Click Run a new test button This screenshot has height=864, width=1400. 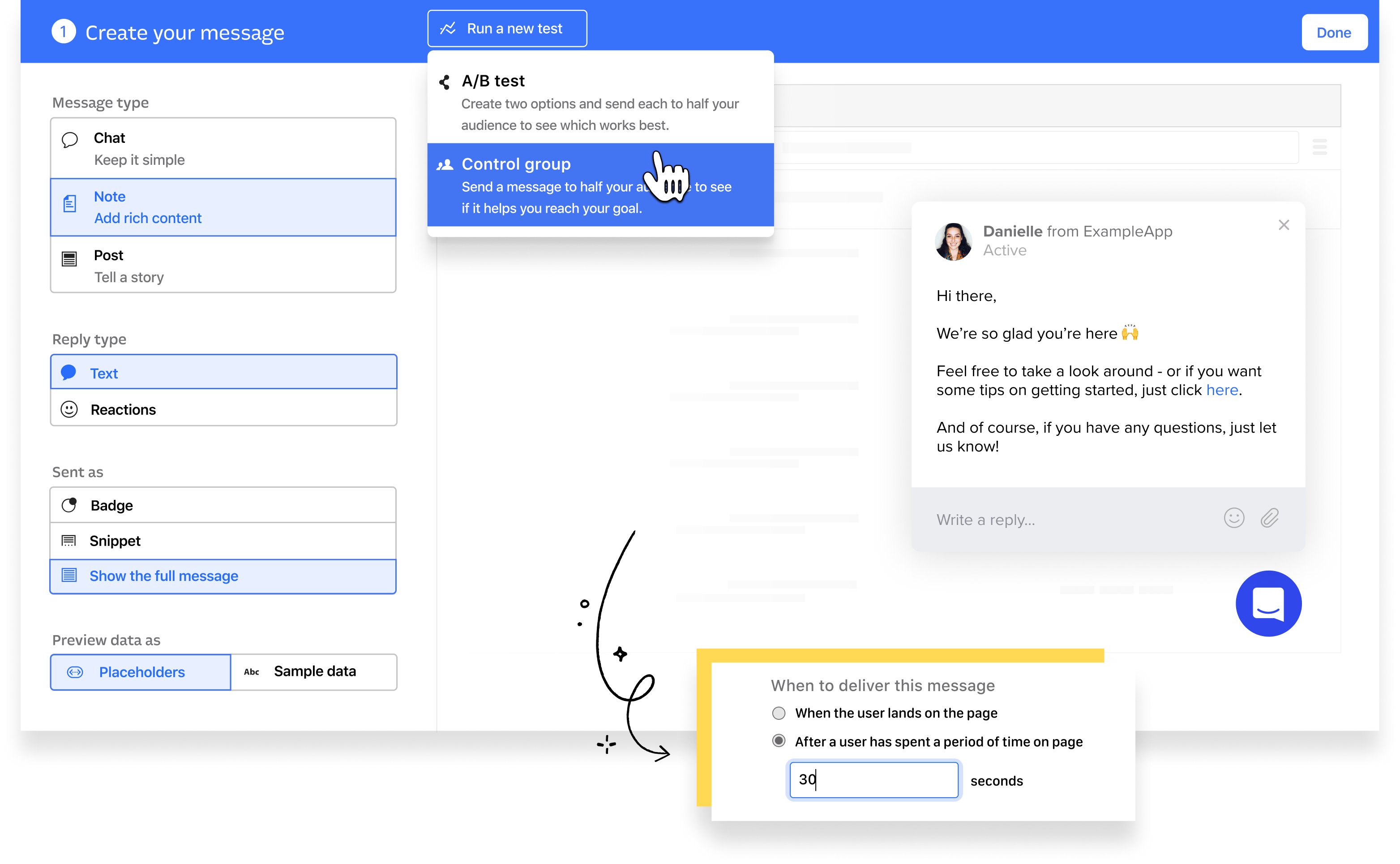(504, 29)
